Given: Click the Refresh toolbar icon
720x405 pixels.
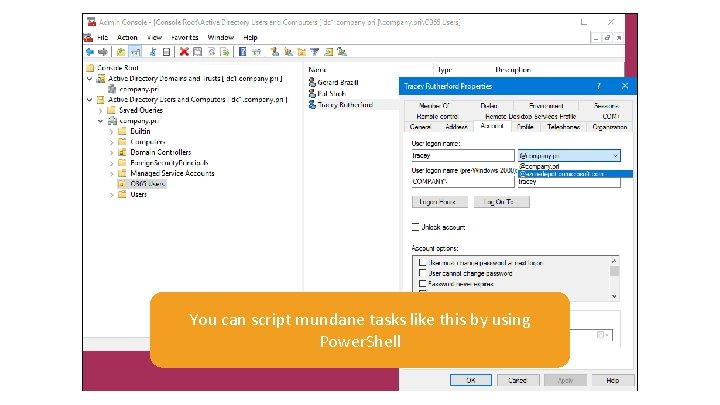Looking at the screenshot, I should point(212,52).
